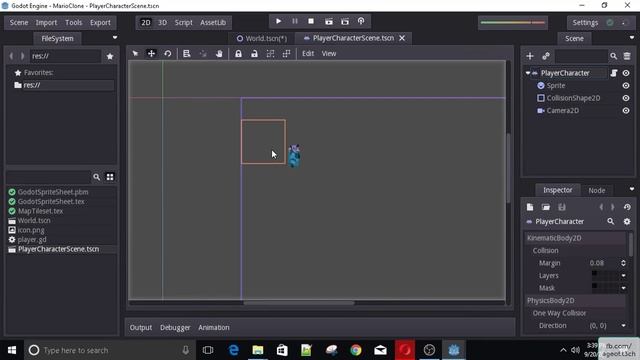Open the collision Layers dropdown

point(623,276)
